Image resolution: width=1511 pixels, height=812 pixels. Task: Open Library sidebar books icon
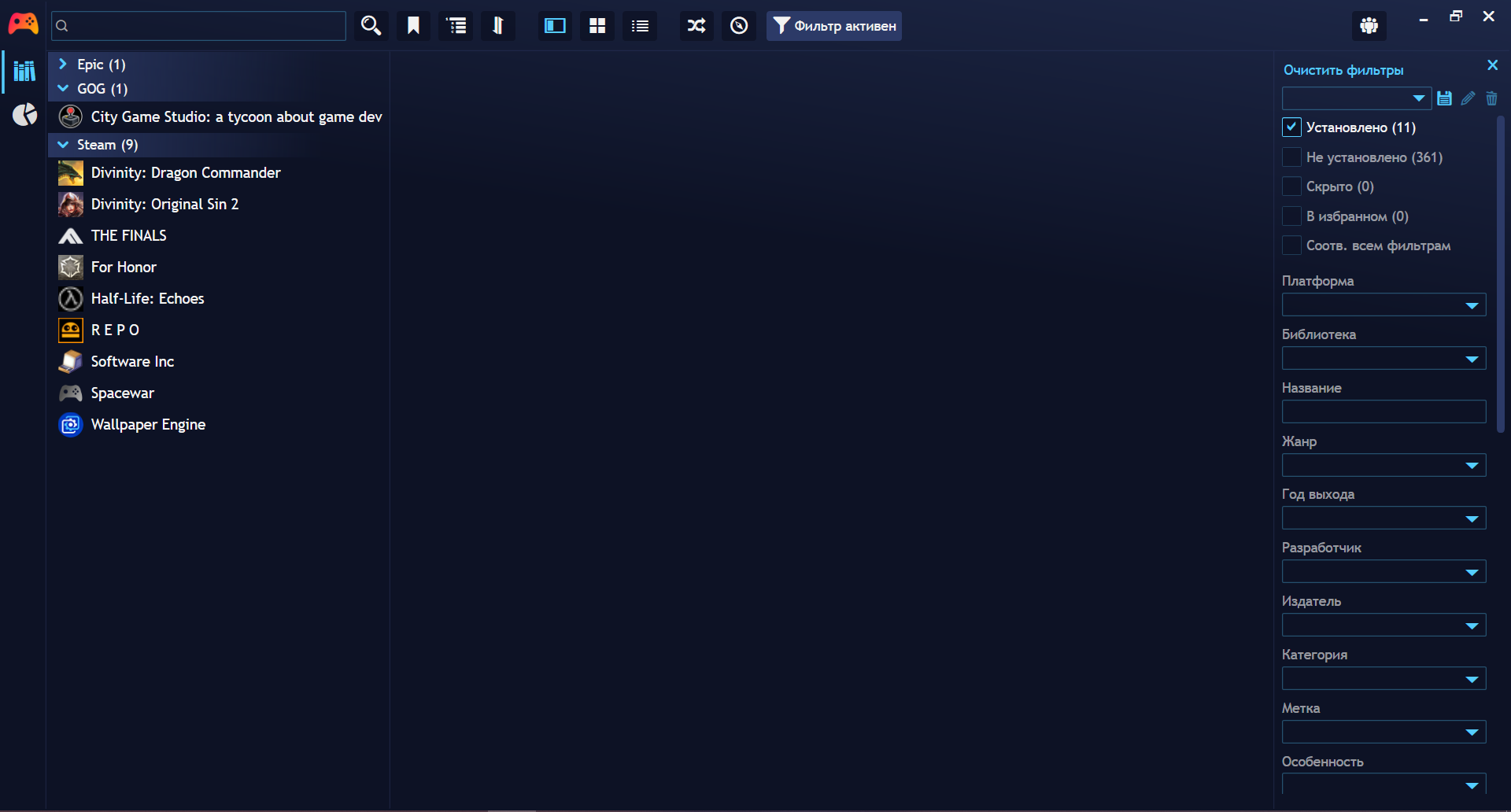pyautogui.click(x=24, y=72)
